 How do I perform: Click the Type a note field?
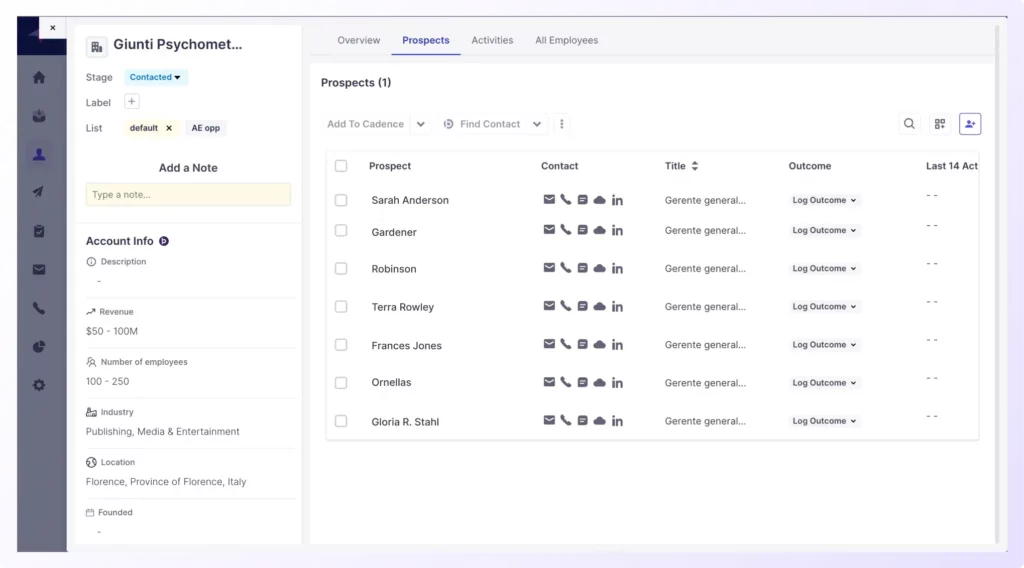[188, 195]
